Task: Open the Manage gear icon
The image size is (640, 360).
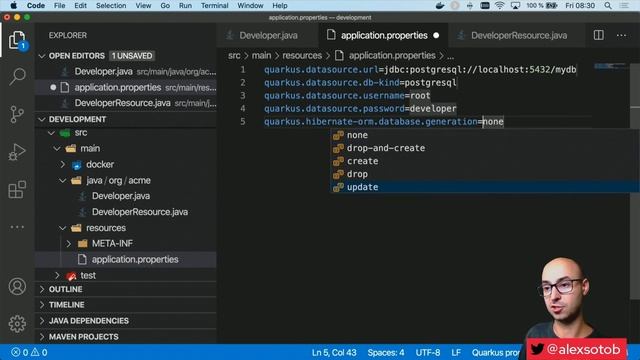Action: coord(17,324)
